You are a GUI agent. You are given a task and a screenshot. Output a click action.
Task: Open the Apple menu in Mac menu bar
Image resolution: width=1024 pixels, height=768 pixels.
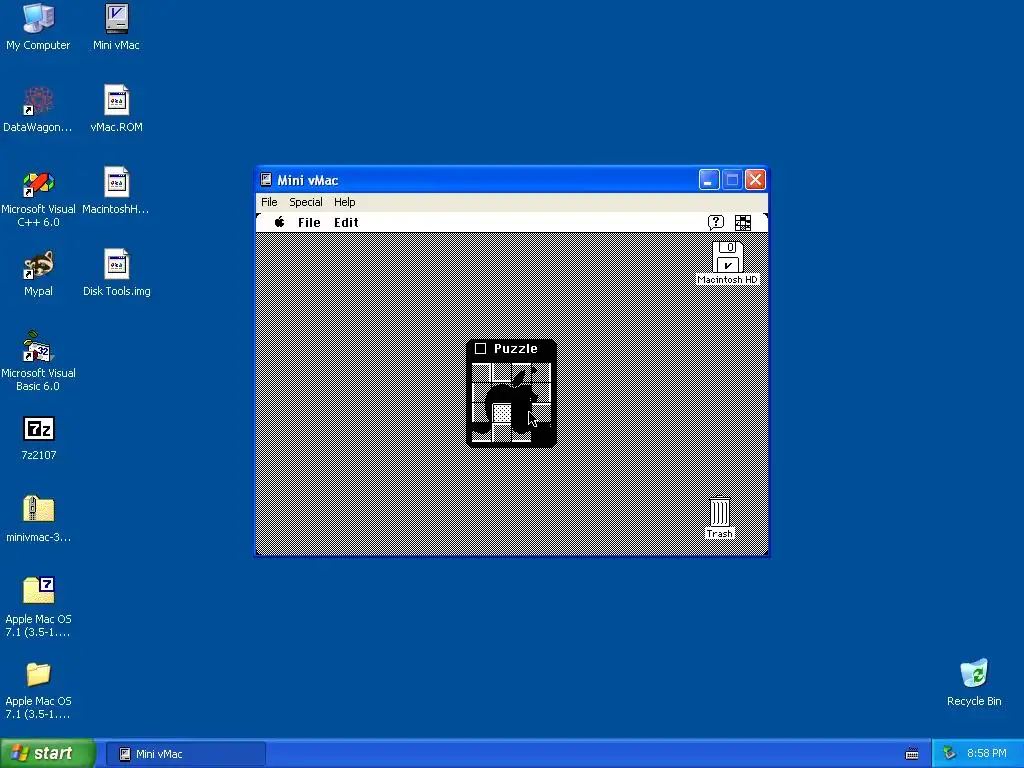click(x=280, y=222)
